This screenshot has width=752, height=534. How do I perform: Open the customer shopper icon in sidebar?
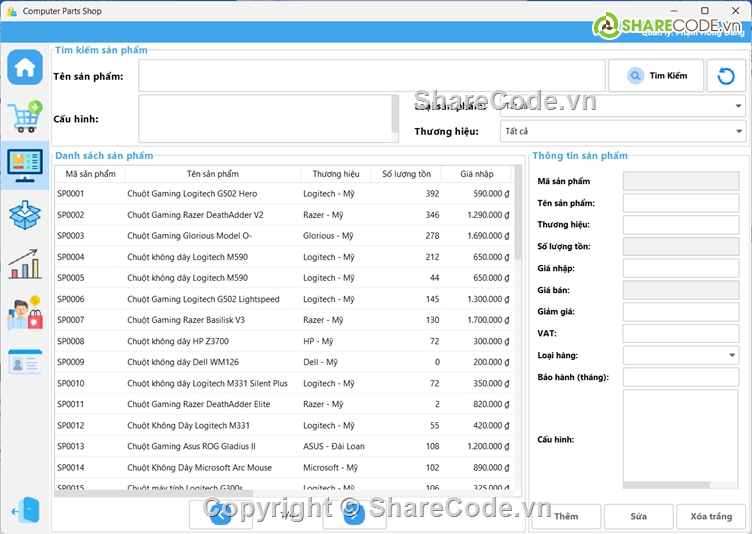[x=25, y=313]
